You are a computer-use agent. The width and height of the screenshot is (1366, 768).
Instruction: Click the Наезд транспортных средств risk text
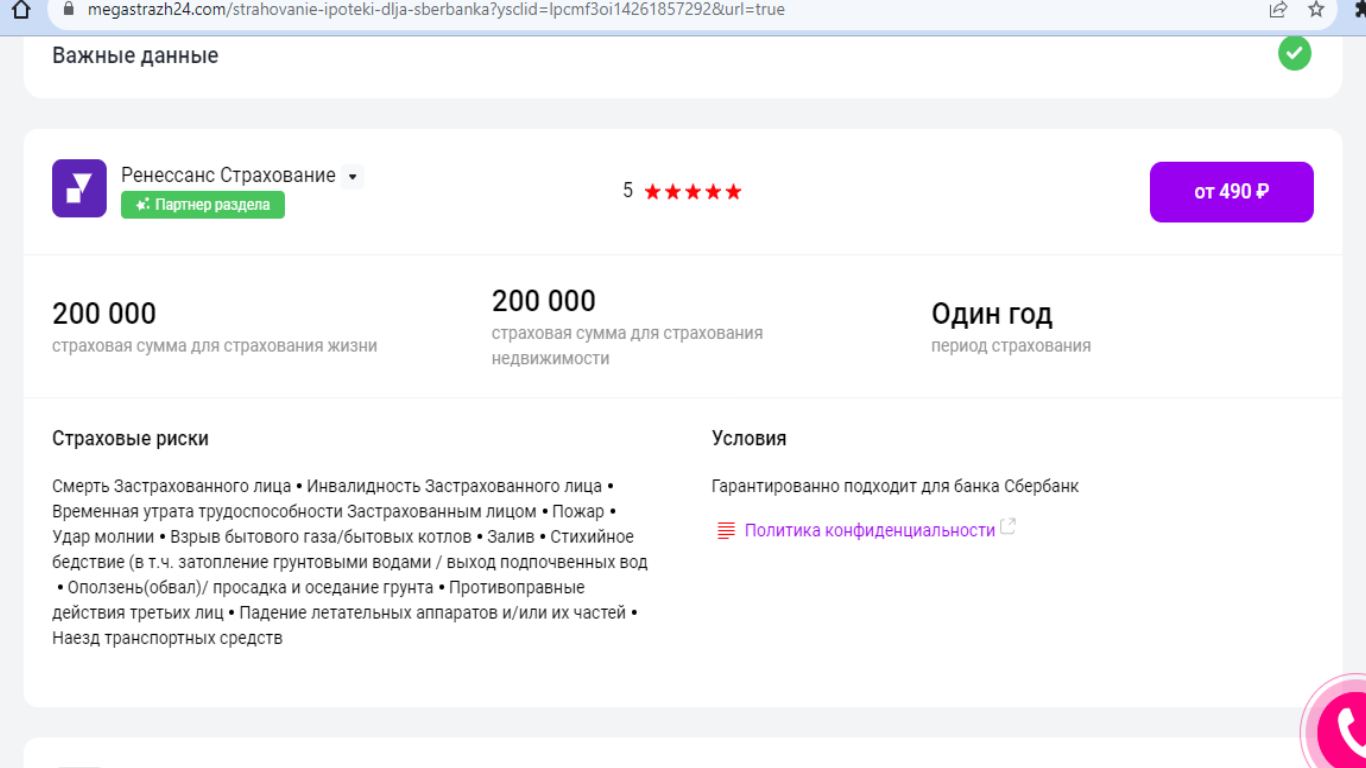tap(167, 638)
